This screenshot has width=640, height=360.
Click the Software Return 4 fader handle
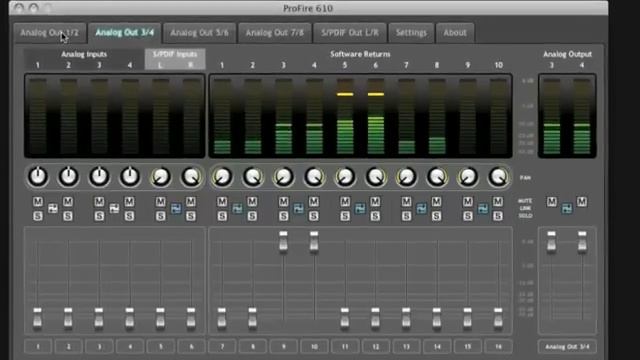point(314,241)
